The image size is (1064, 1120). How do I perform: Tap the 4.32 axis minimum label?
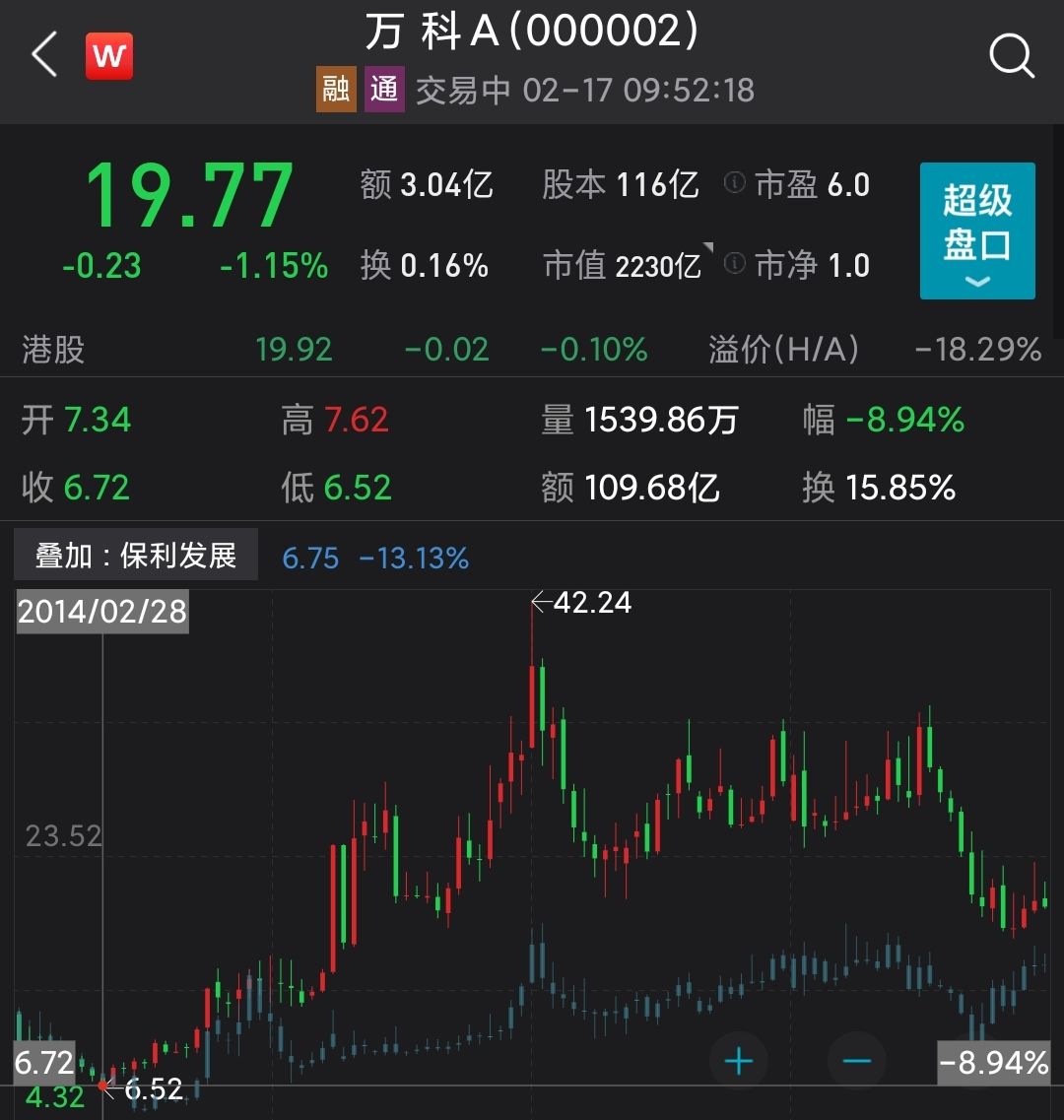pos(55,1097)
